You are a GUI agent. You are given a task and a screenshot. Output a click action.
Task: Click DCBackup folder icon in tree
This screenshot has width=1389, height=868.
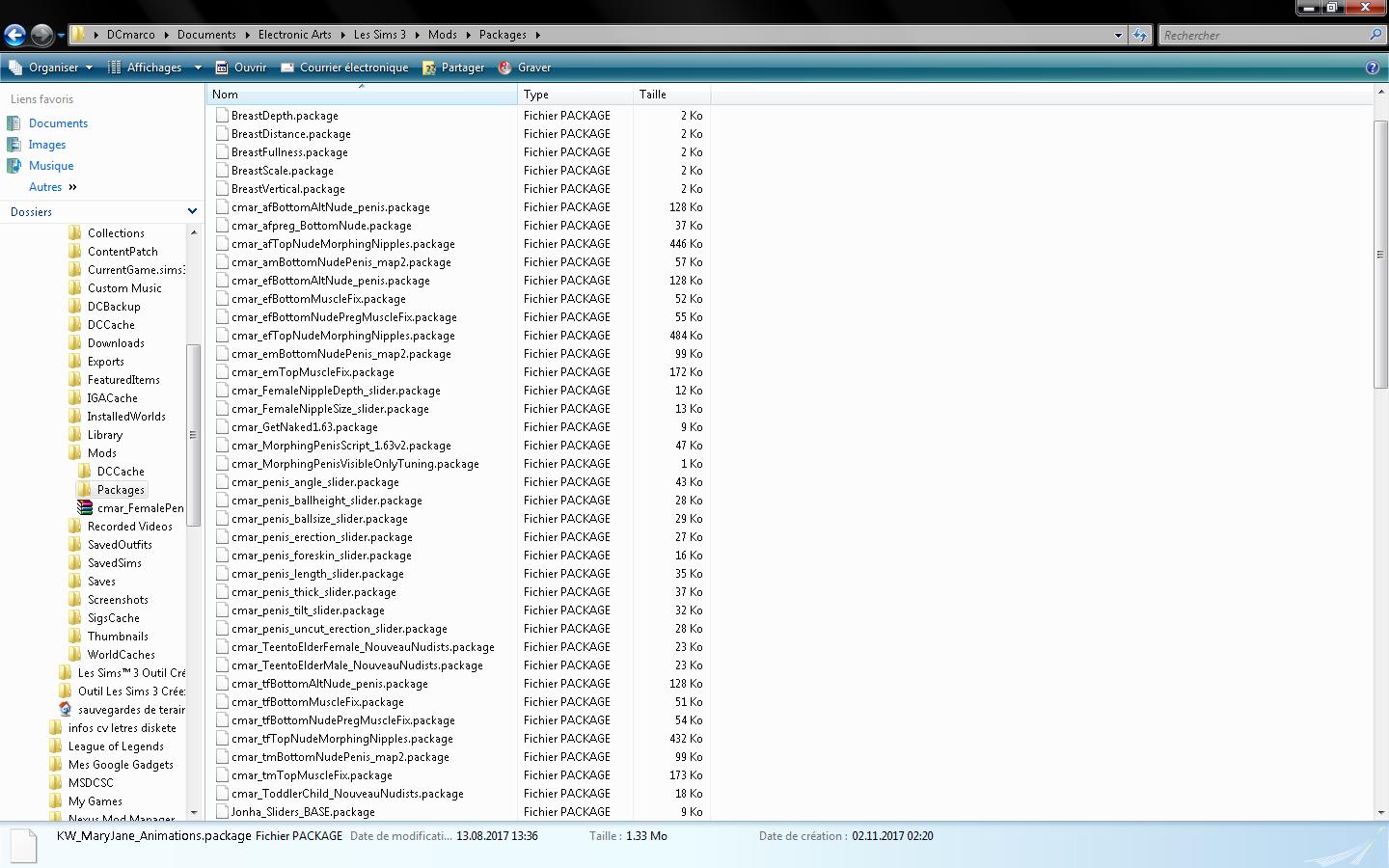(x=75, y=307)
